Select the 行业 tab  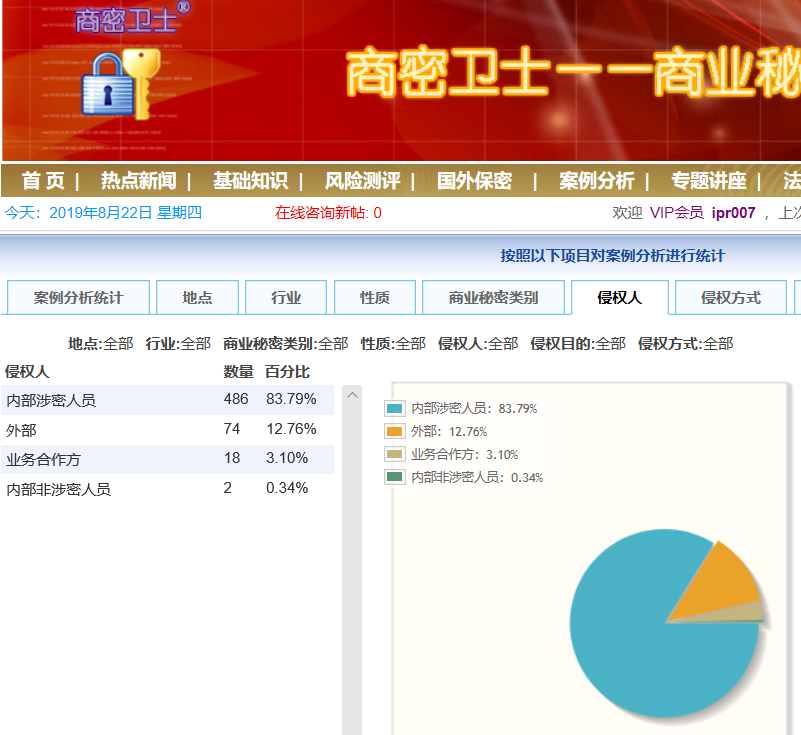tap(286, 297)
